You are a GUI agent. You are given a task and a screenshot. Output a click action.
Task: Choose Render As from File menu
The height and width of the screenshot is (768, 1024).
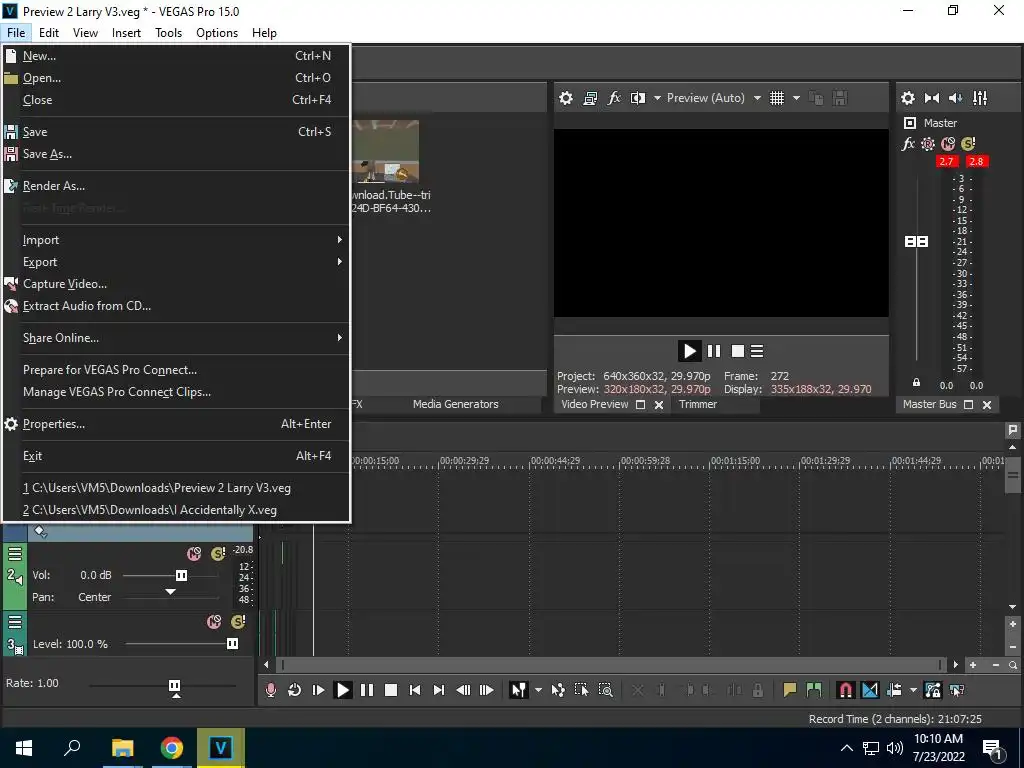pyautogui.click(x=176, y=186)
